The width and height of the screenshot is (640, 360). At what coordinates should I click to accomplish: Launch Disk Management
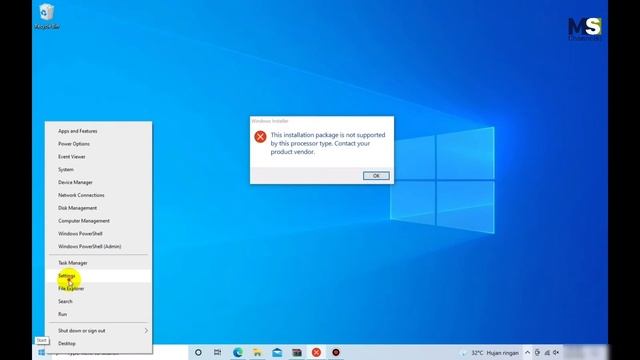point(98,208)
